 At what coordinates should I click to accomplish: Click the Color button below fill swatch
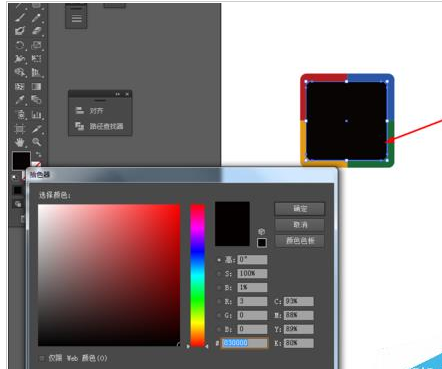(18, 190)
